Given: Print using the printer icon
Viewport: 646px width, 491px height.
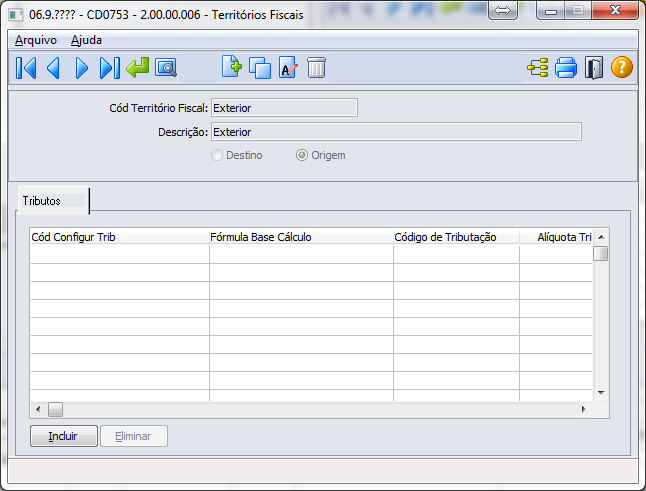Looking at the screenshot, I should pyautogui.click(x=566, y=68).
